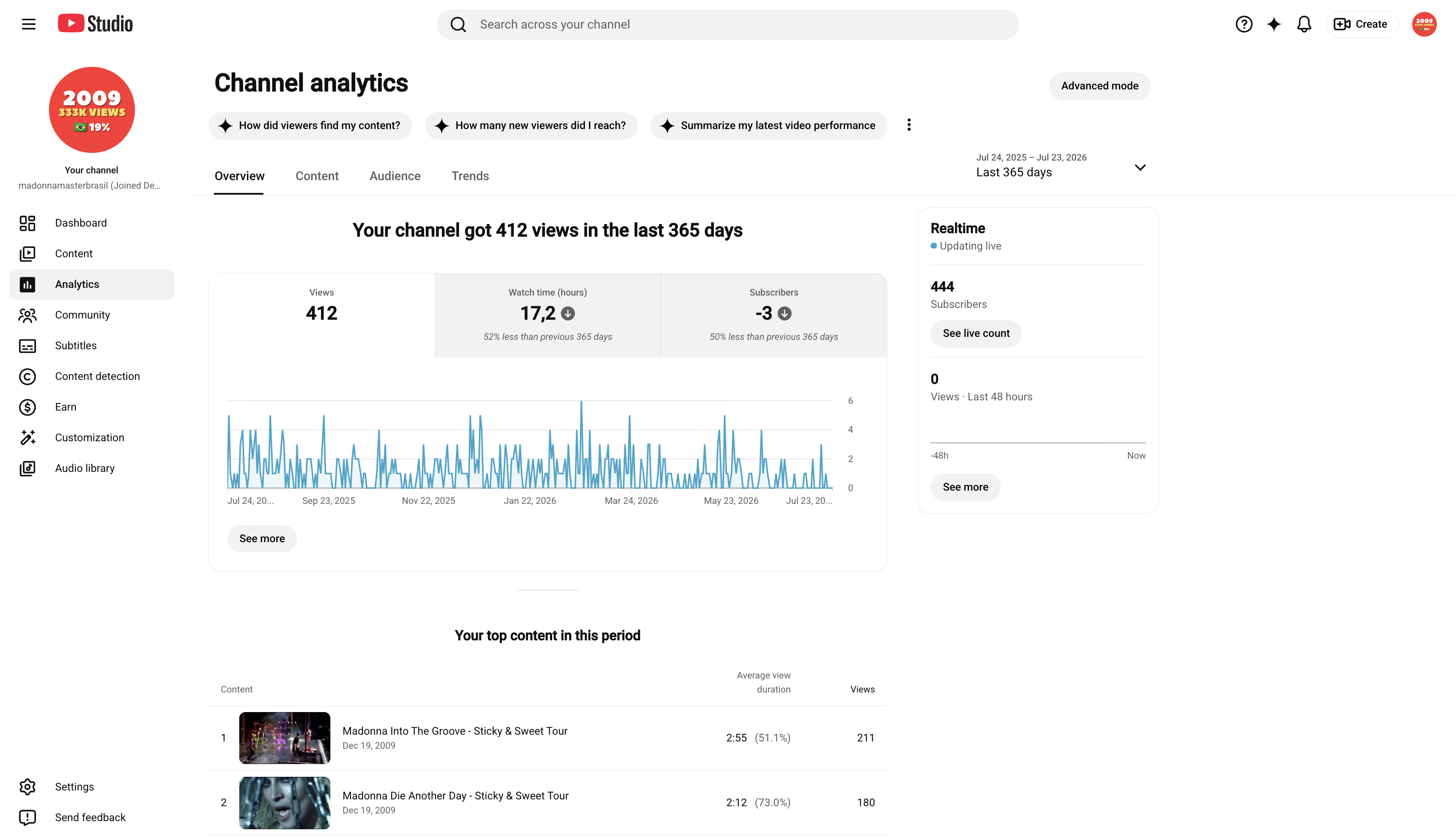Click the Community people icon

[x=27, y=315]
